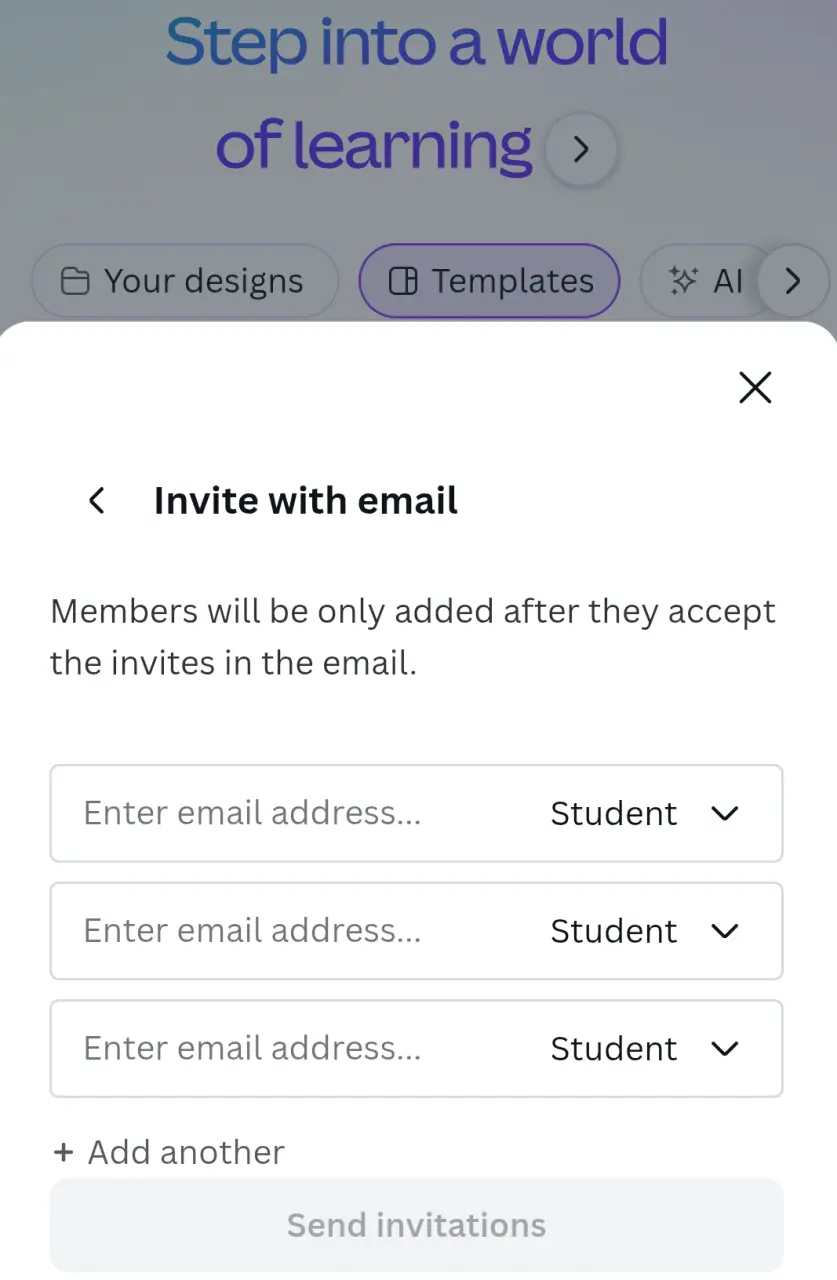
Task: Open the second Student role dropdown
Action: pos(644,931)
